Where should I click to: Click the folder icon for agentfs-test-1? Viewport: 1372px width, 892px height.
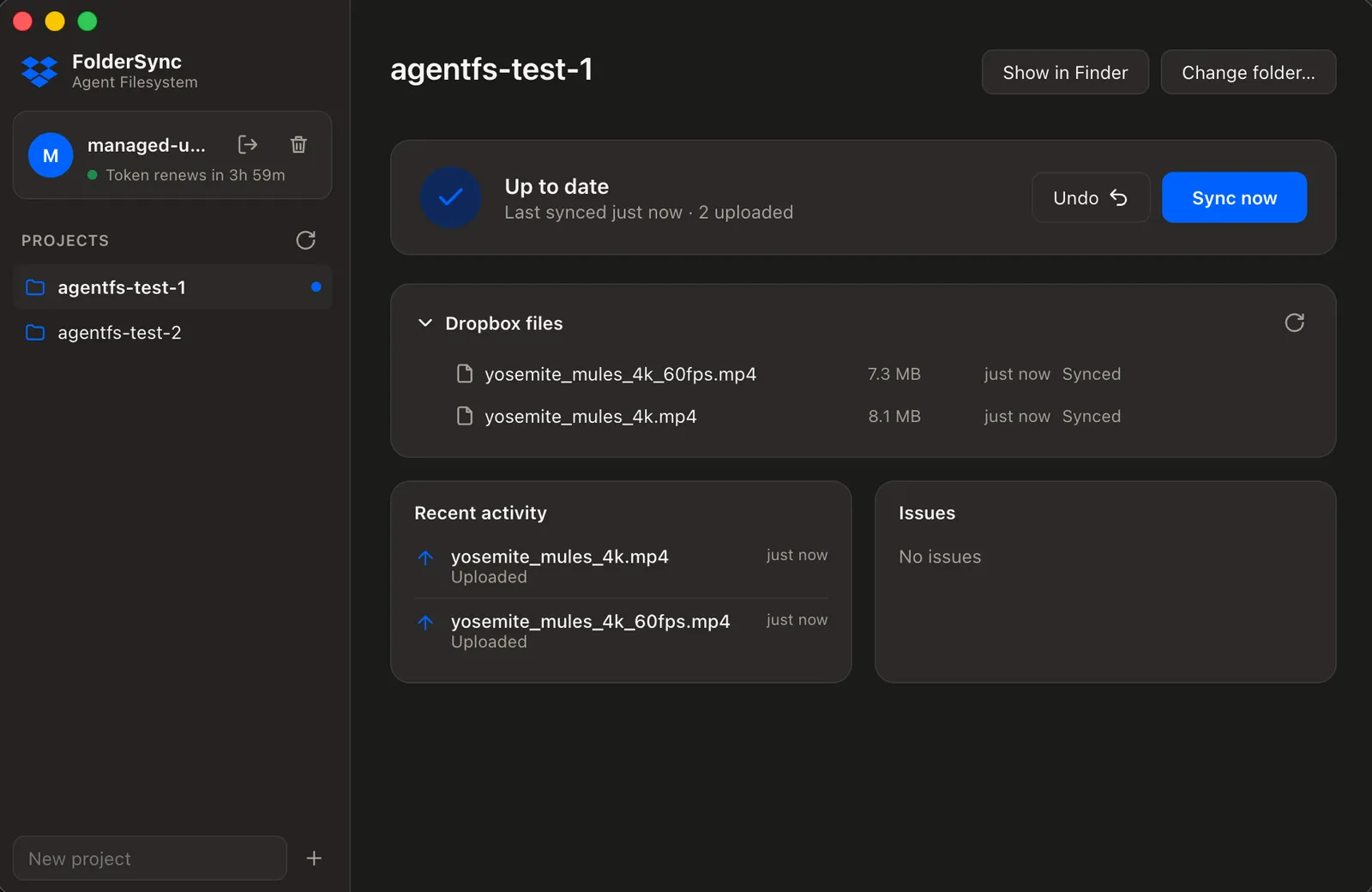tap(35, 287)
